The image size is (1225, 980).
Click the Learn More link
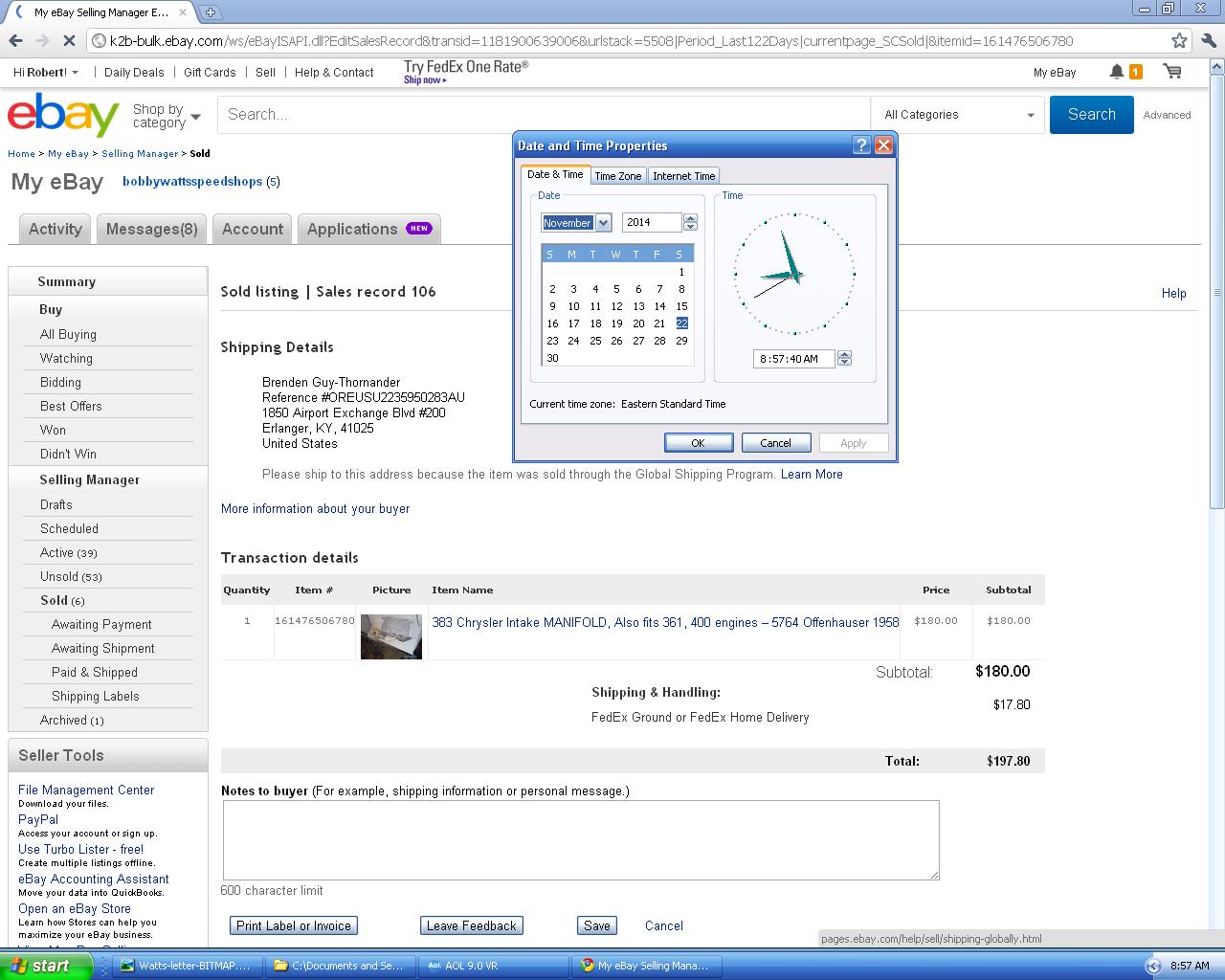812,474
